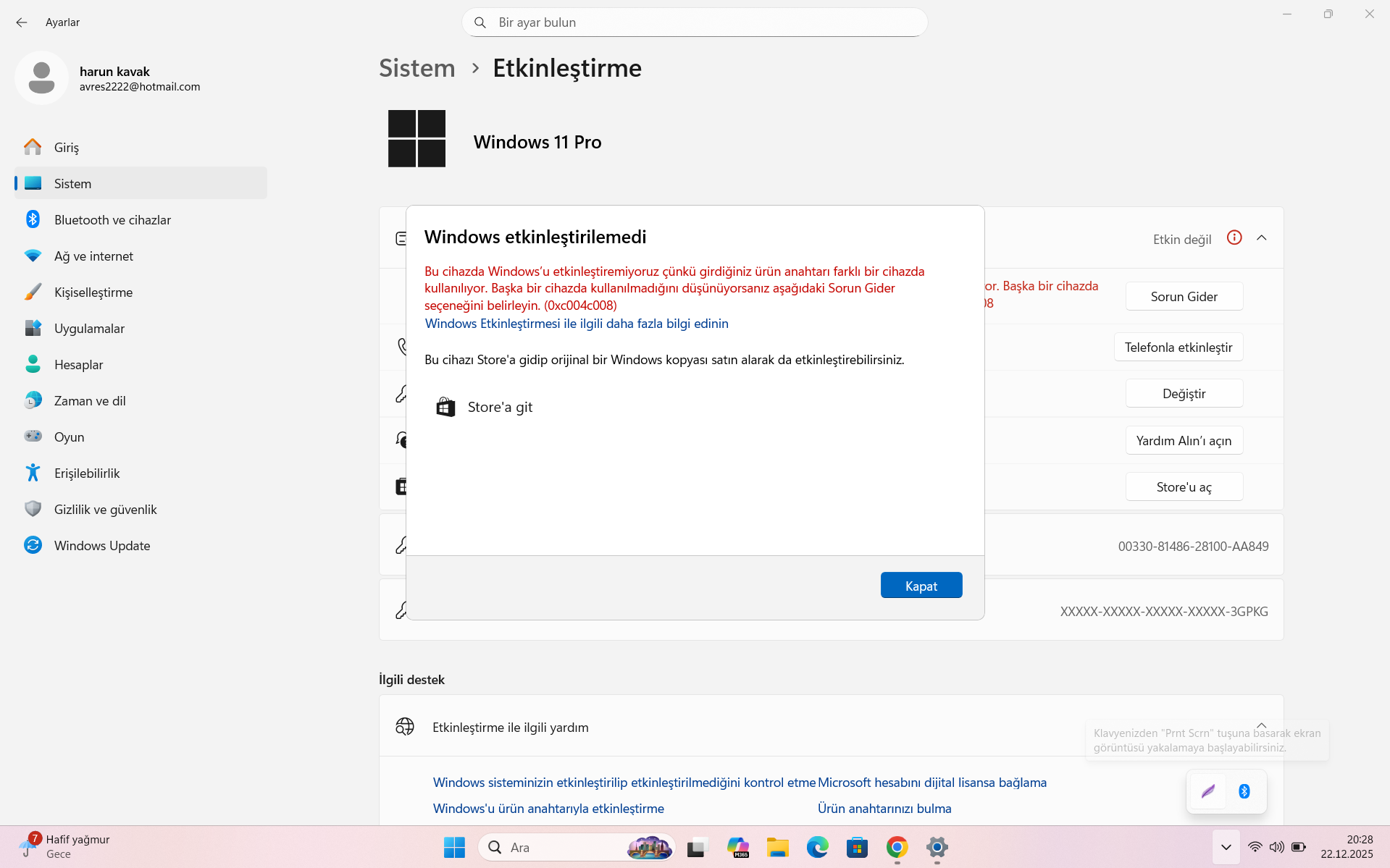Click the taskbar Ara search box
This screenshot has width=1390, height=868.
[x=577, y=847]
